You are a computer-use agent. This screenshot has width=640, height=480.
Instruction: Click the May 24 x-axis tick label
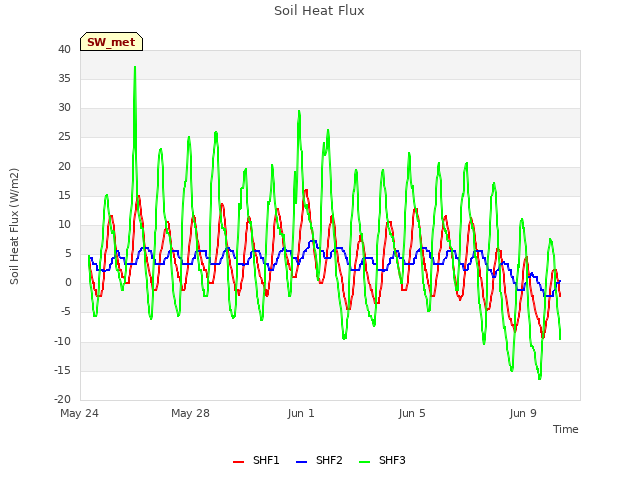79,413
